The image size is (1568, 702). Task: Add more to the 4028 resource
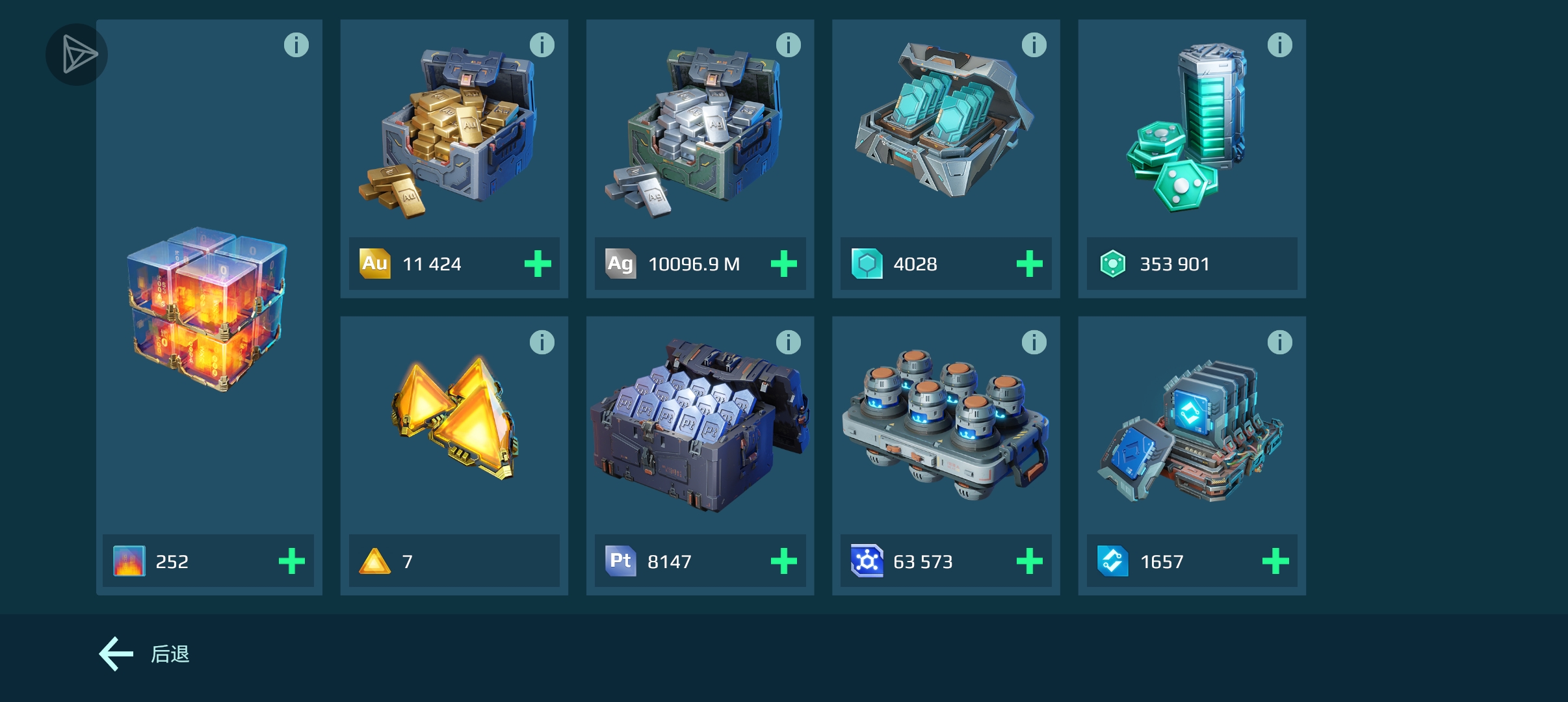coord(1029,264)
